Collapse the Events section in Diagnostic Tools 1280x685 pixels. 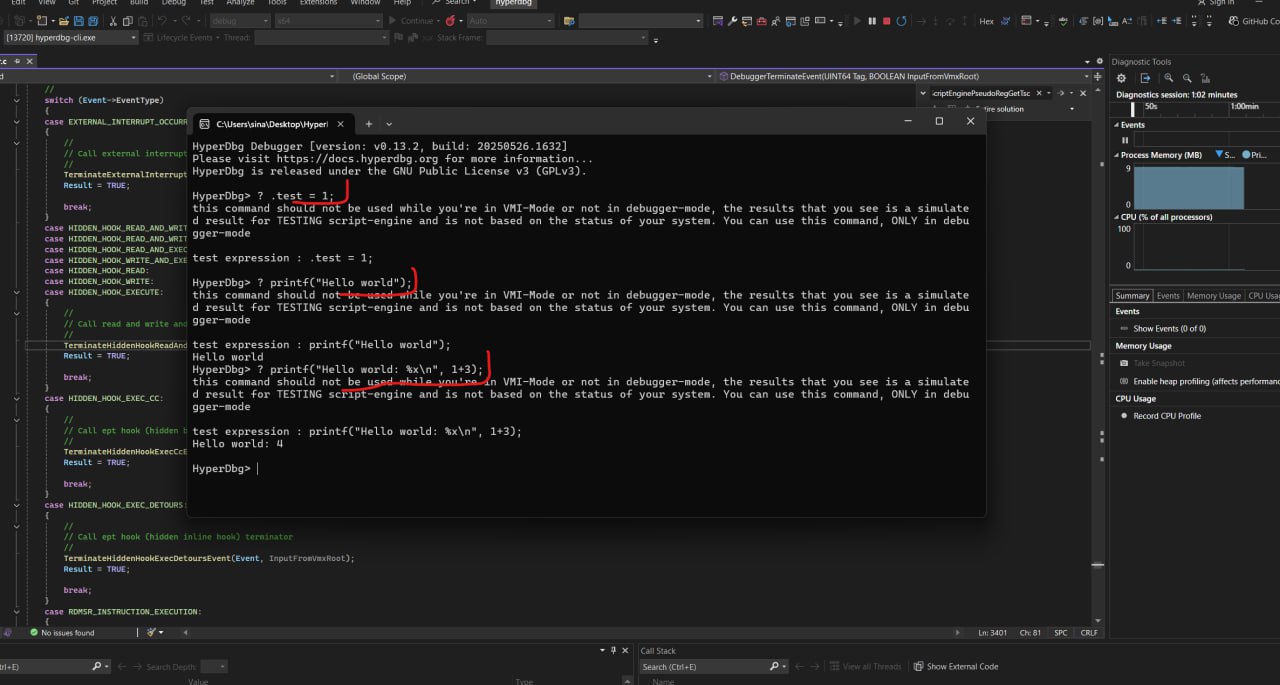click(x=1116, y=125)
